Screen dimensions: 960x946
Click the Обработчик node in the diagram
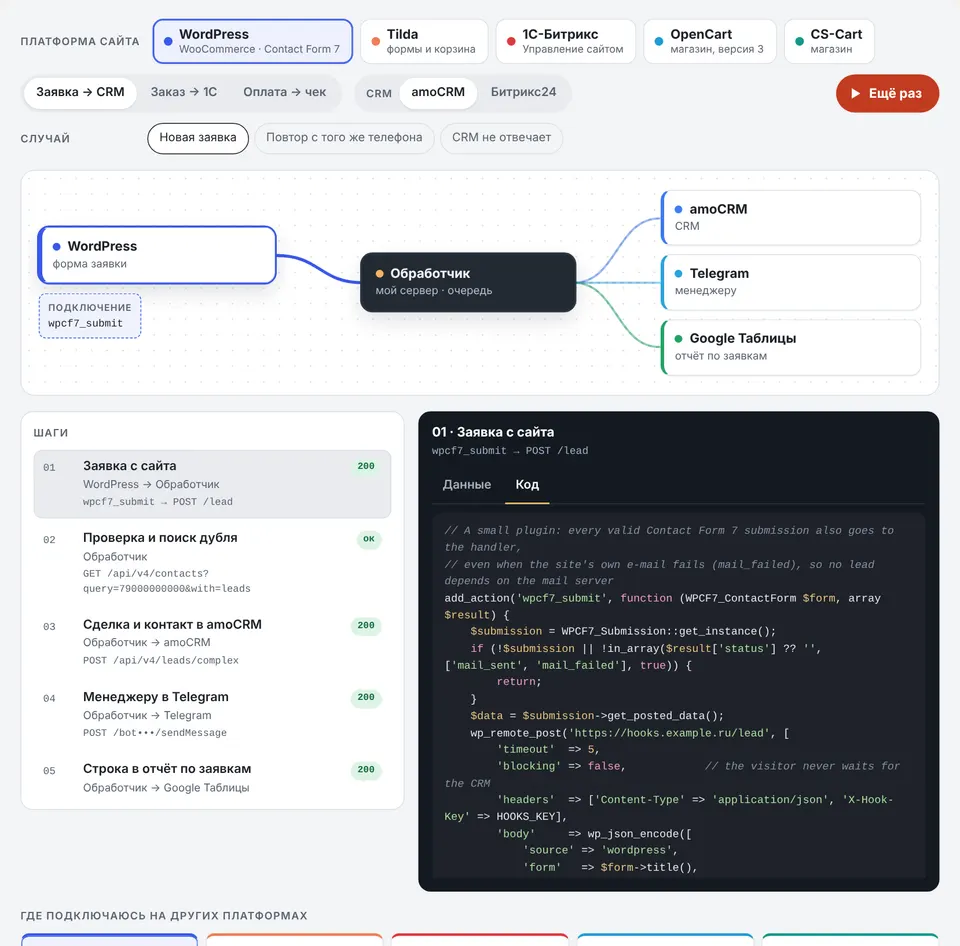click(x=468, y=282)
